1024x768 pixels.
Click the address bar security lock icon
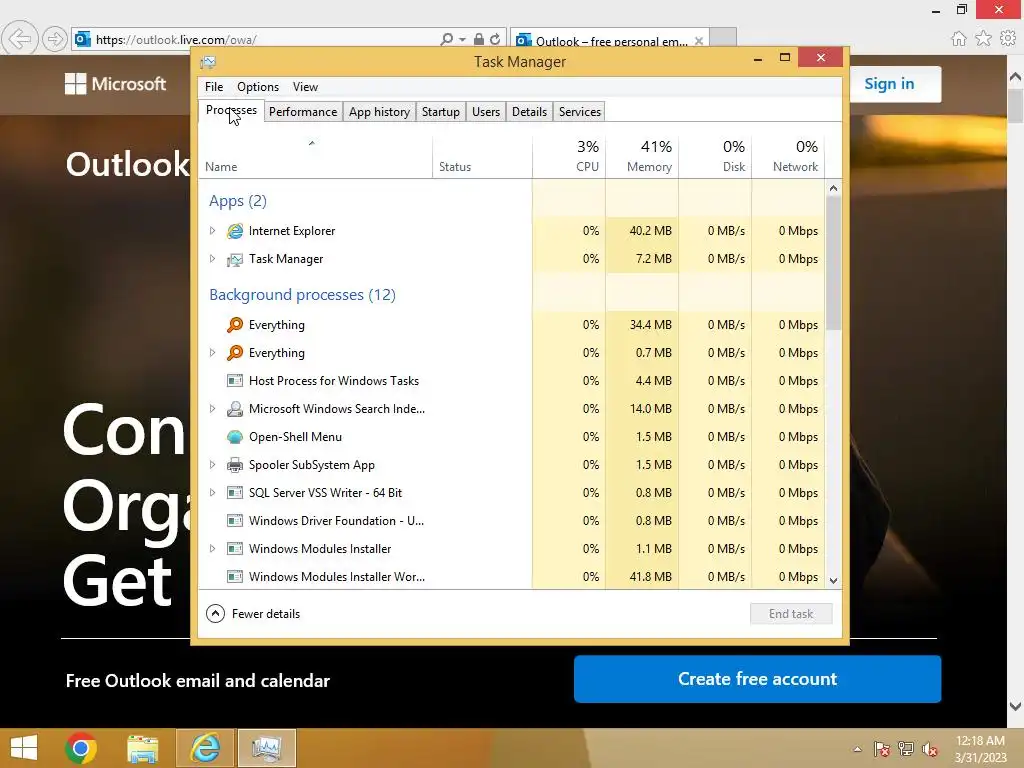pos(479,39)
